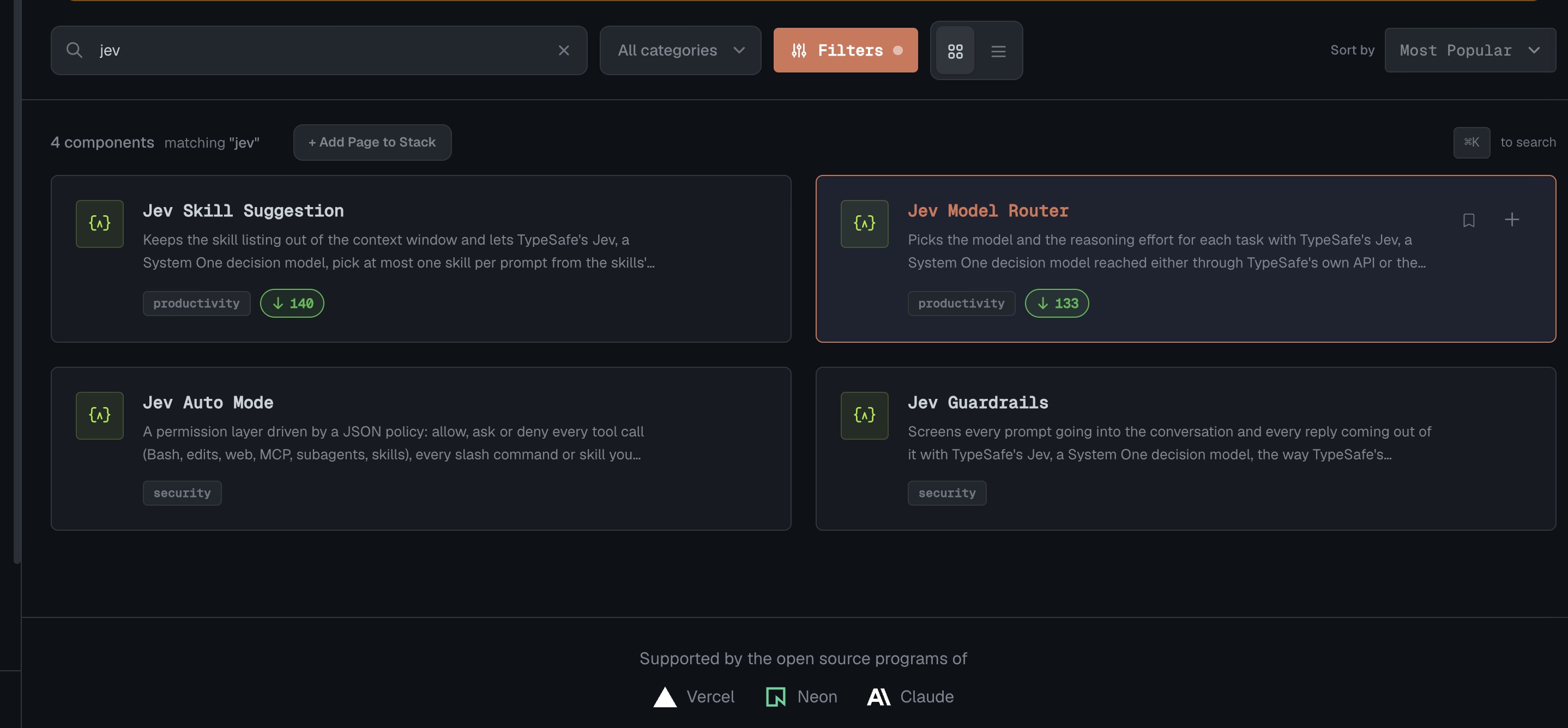The image size is (1568, 728).
Task: Add Jev Model Router to stack
Action: pyautogui.click(x=1511, y=220)
